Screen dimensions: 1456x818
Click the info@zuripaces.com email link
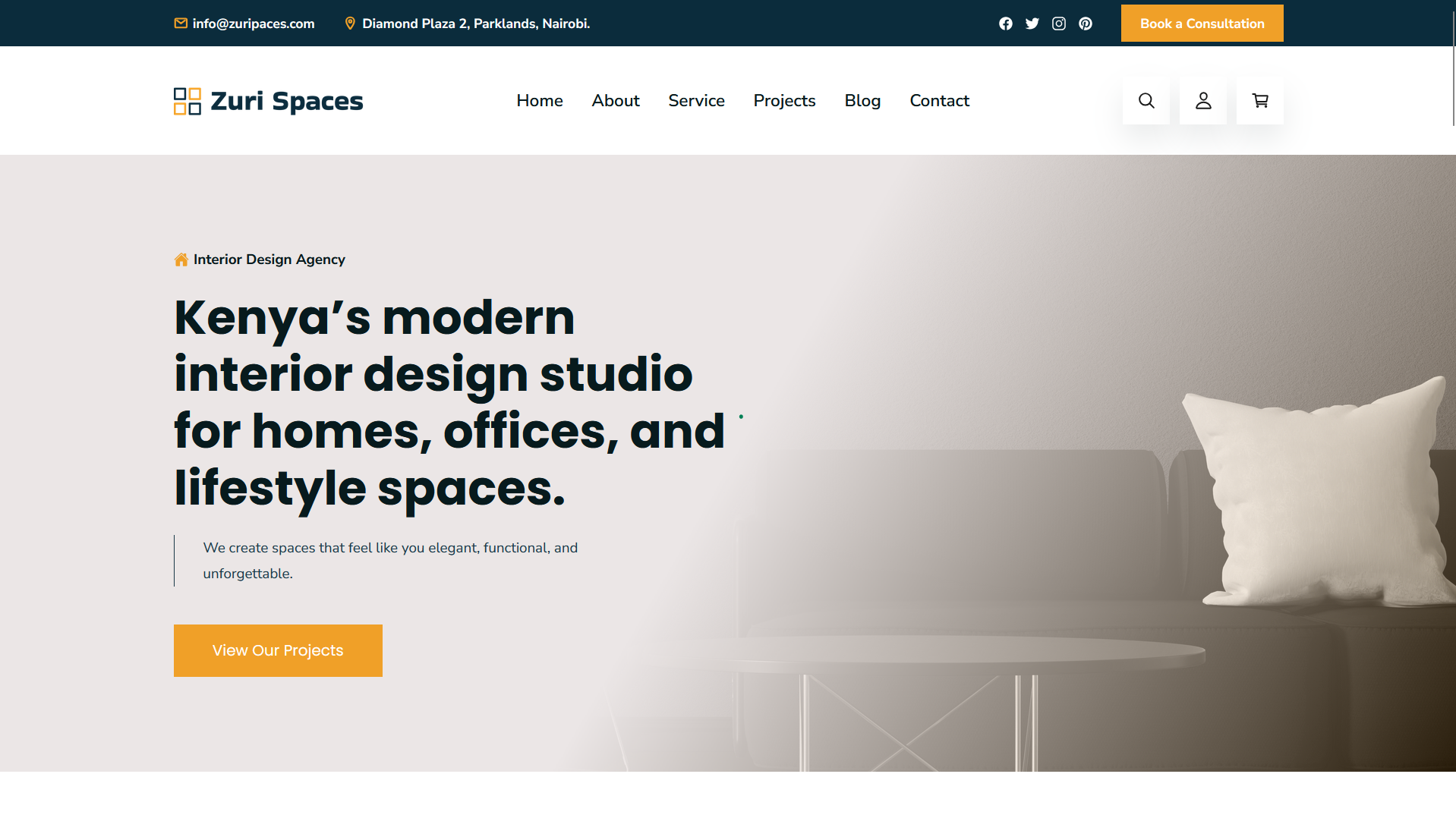(253, 24)
